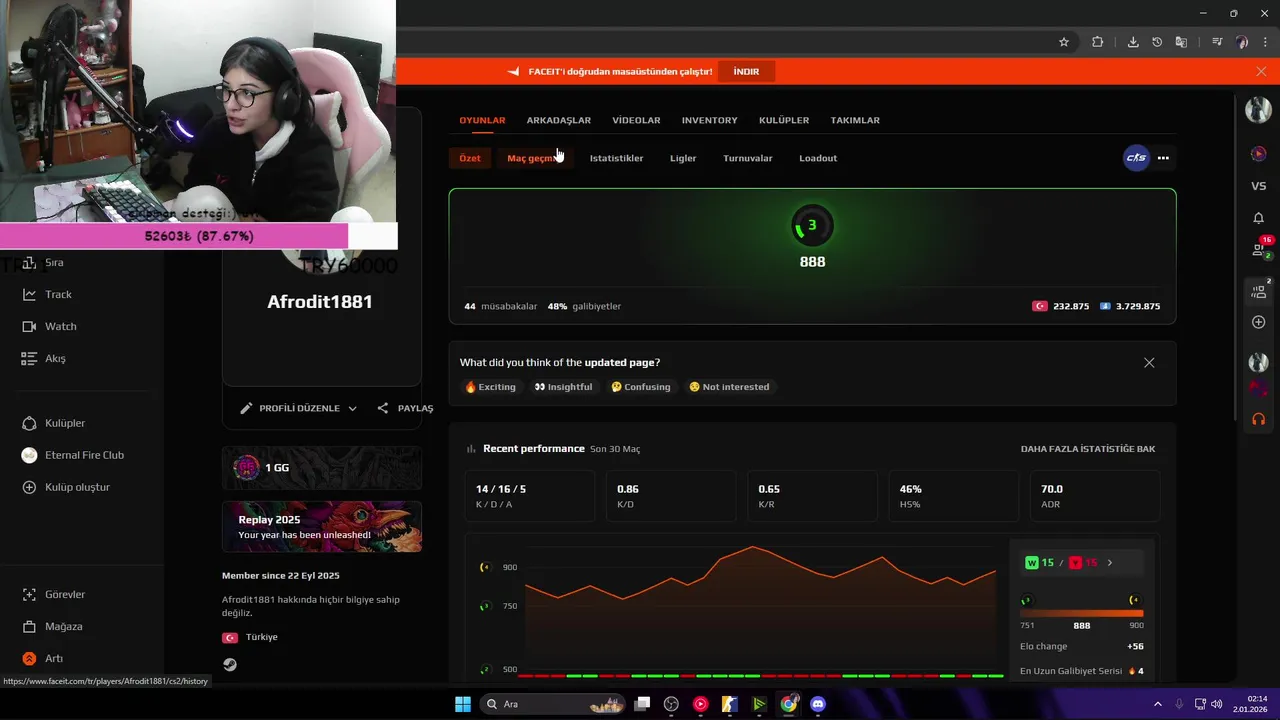Open Kulüpler in the sidebar

tap(53, 423)
